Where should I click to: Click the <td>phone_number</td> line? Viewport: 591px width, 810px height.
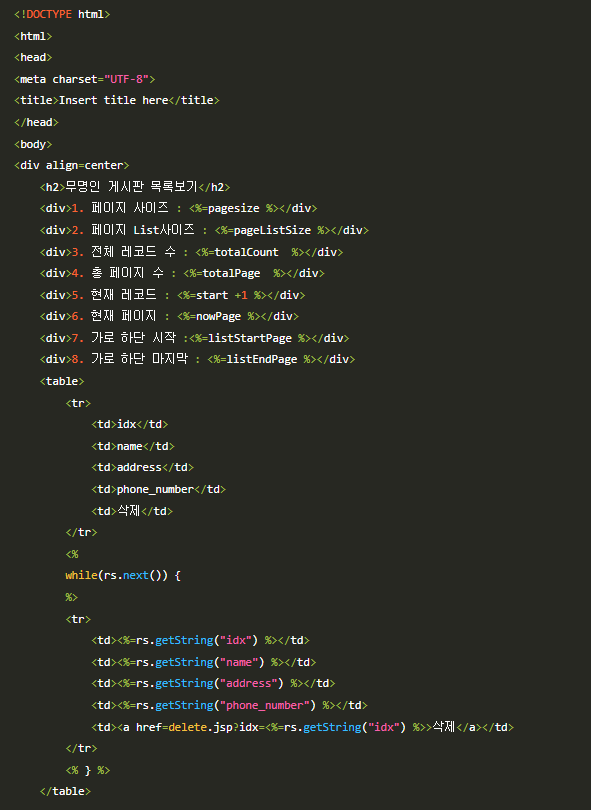(x=159, y=489)
